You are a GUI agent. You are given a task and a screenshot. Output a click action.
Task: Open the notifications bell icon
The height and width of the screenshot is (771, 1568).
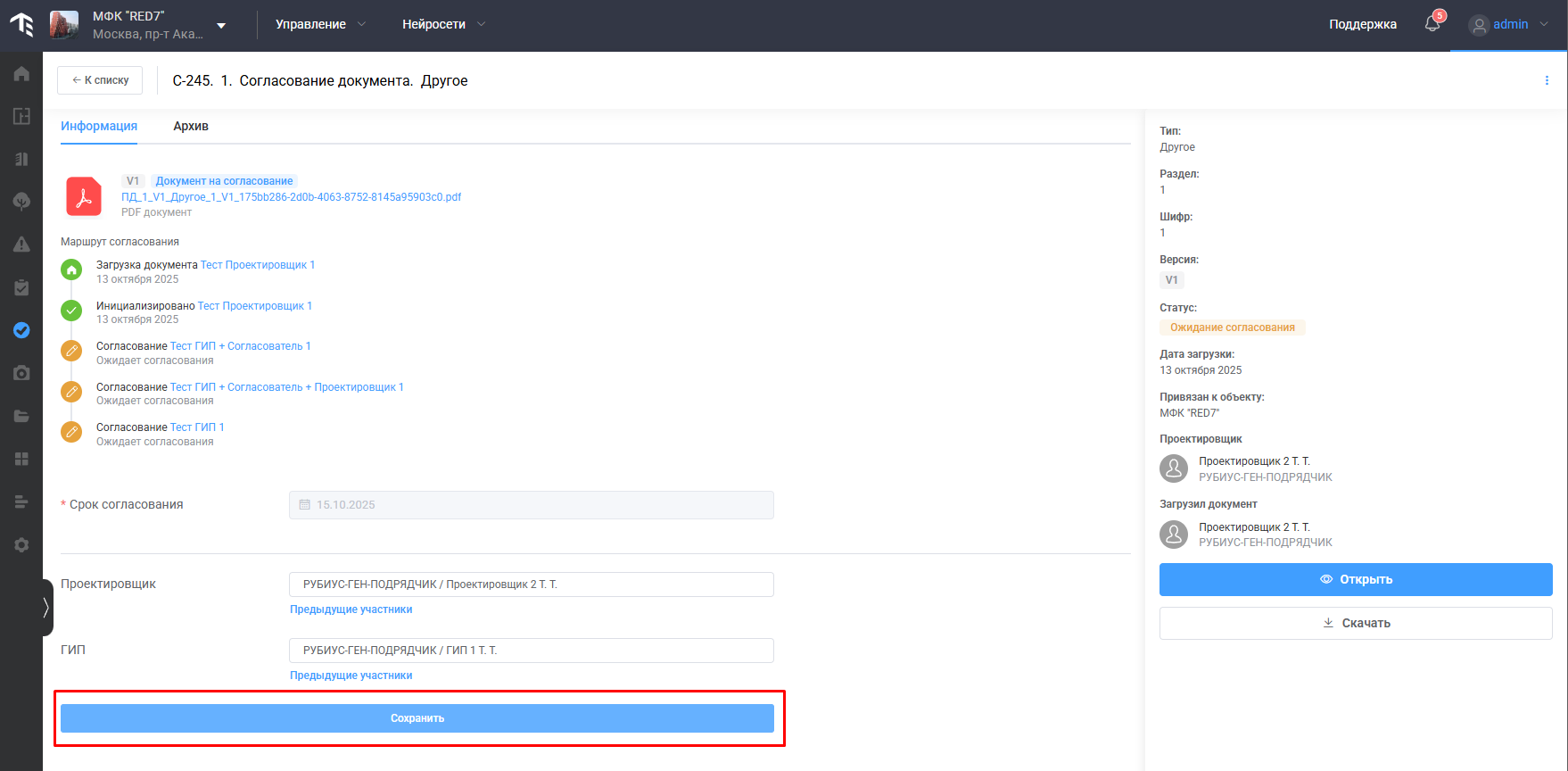click(x=1432, y=24)
